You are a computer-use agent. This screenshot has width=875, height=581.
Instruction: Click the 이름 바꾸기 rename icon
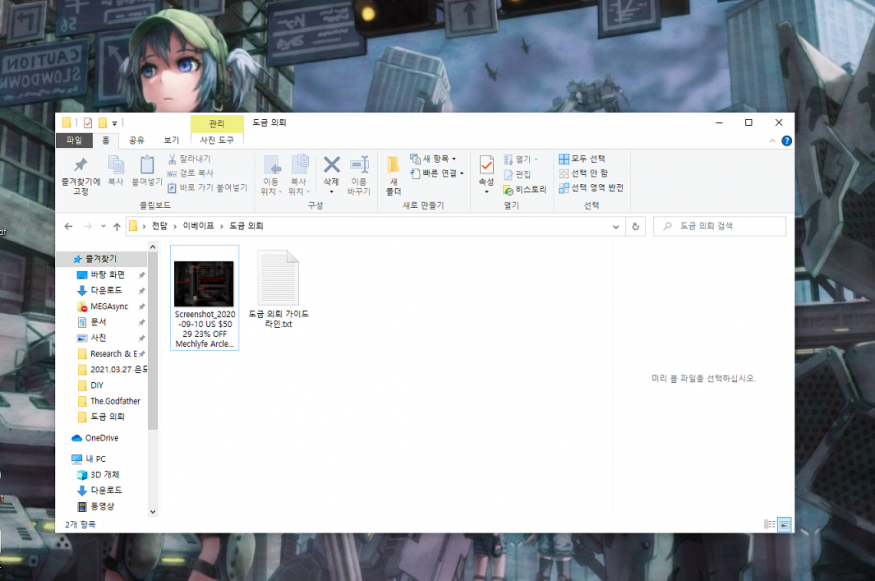coord(359,165)
